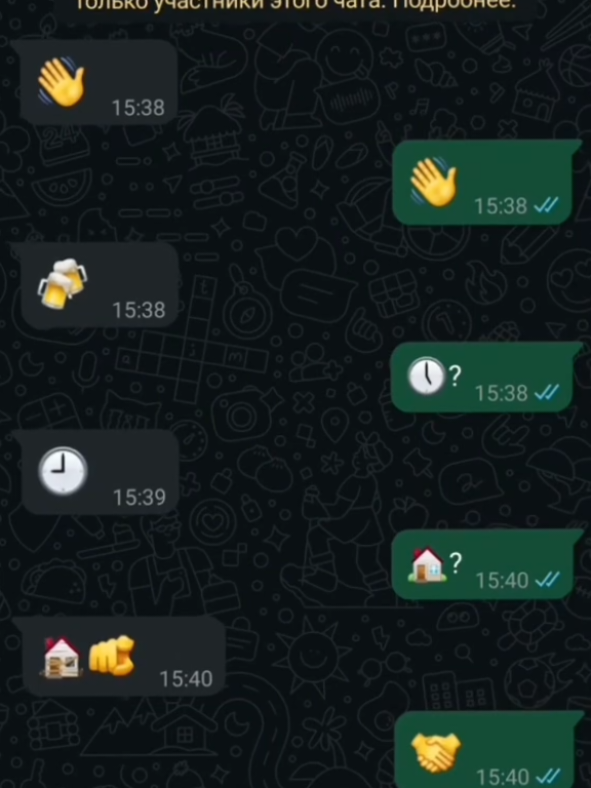Tap 15:40 timestamp on house and fist message
This screenshot has height=788, width=591.
[186, 679]
